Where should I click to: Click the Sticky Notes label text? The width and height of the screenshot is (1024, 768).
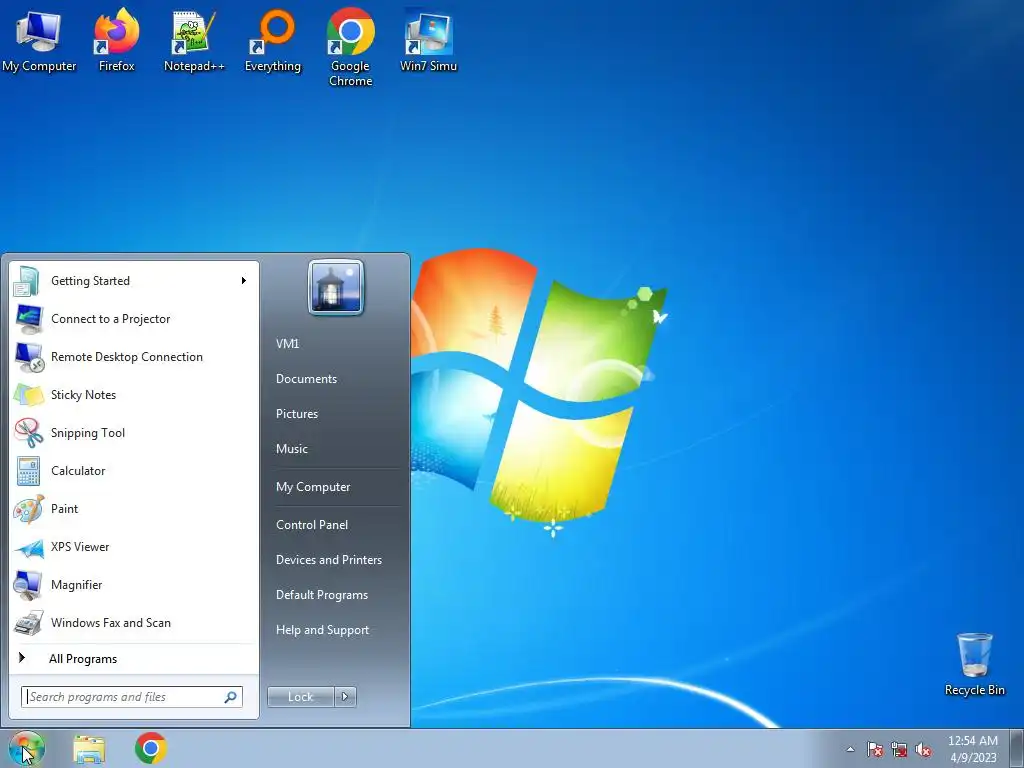84,395
